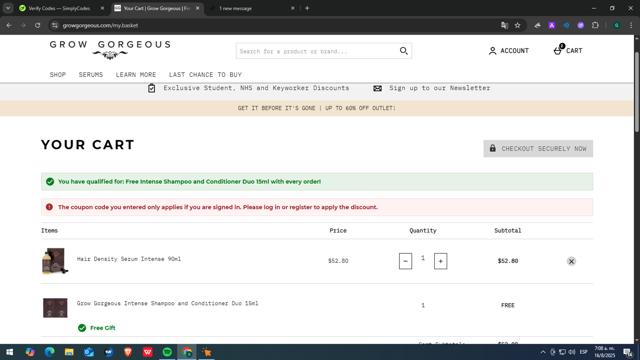Image resolution: width=640 pixels, height=360 pixels.
Task: Remove Hair Density Serum with X icon
Action: click(571, 261)
